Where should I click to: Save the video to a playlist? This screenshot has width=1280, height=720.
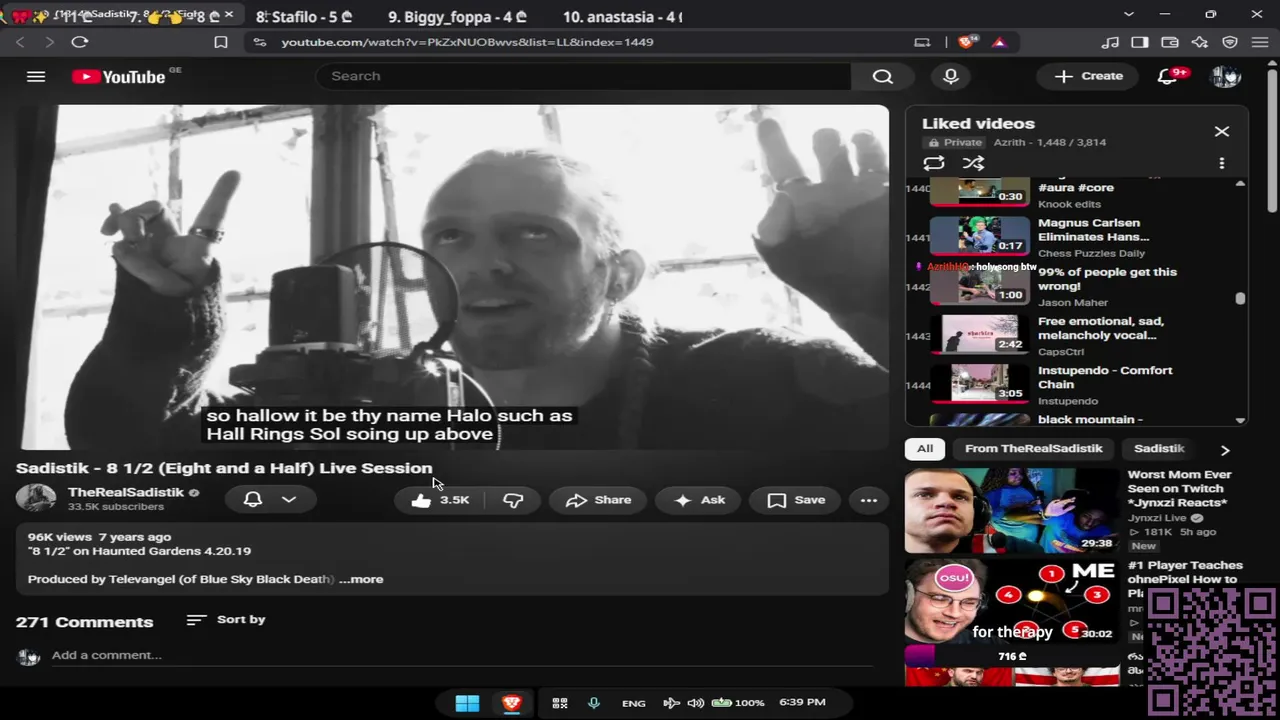pos(796,500)
